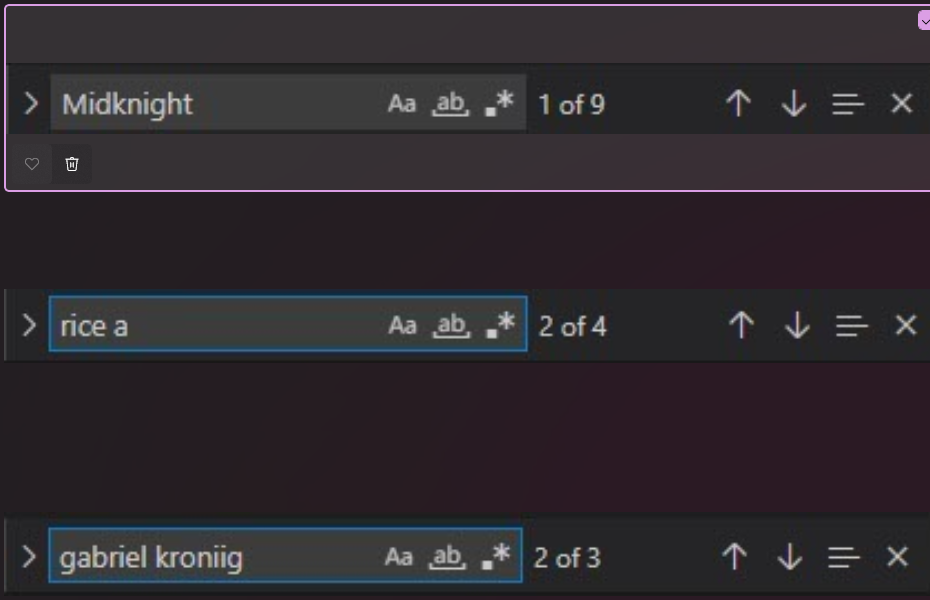Enable Match Whole Word for Midknight search
Viewport: 930px width, 600px height.
[450, 104]
